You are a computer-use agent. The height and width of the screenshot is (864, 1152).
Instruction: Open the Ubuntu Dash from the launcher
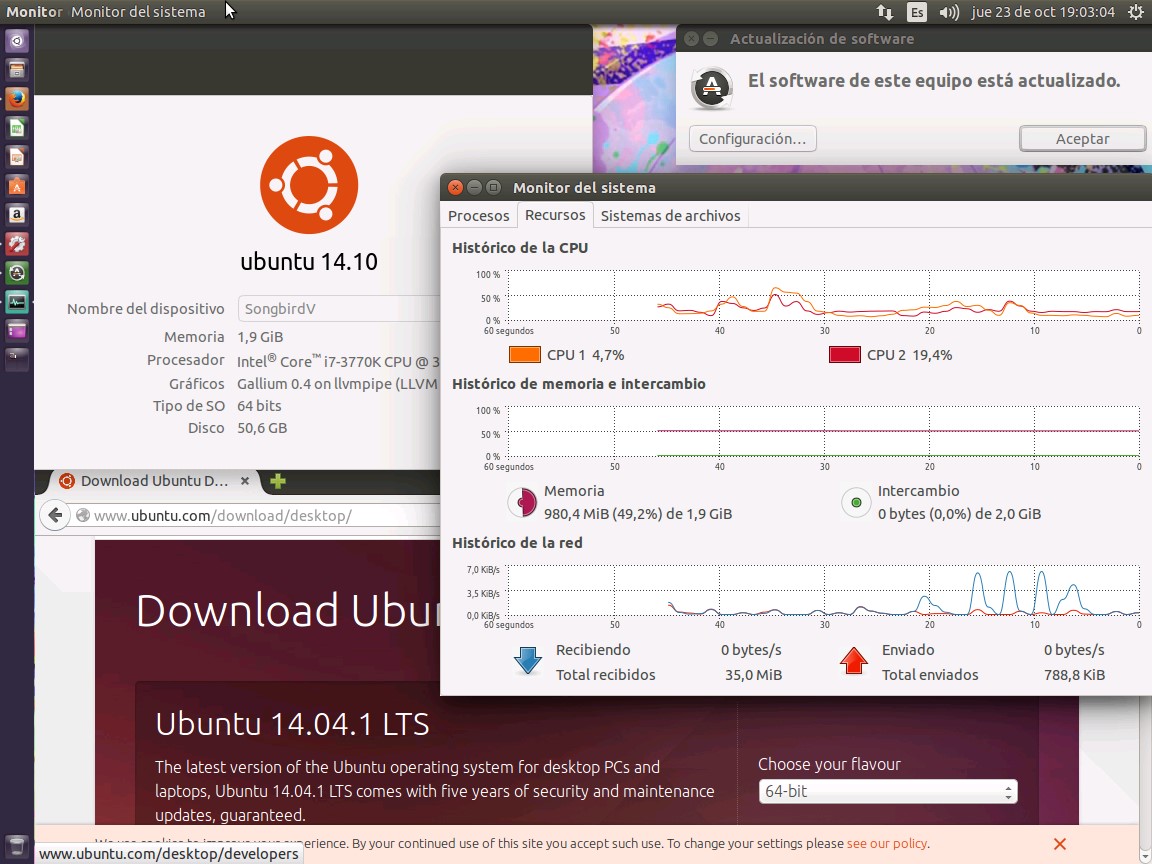[x=17, y=41]
